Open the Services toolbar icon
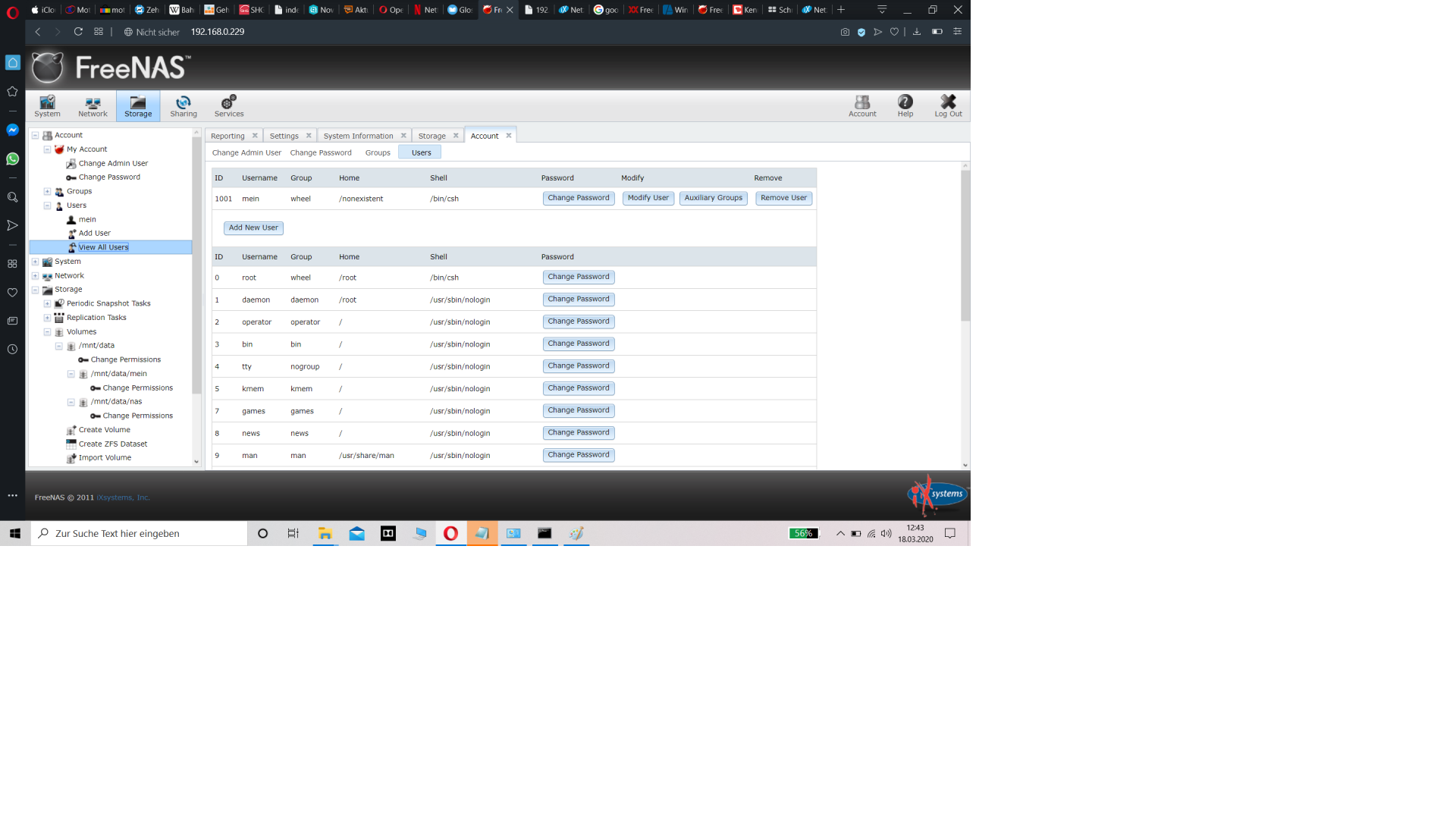Image resolution: width=1456 pixels, height=819 pixels. (x=228, y=105)
